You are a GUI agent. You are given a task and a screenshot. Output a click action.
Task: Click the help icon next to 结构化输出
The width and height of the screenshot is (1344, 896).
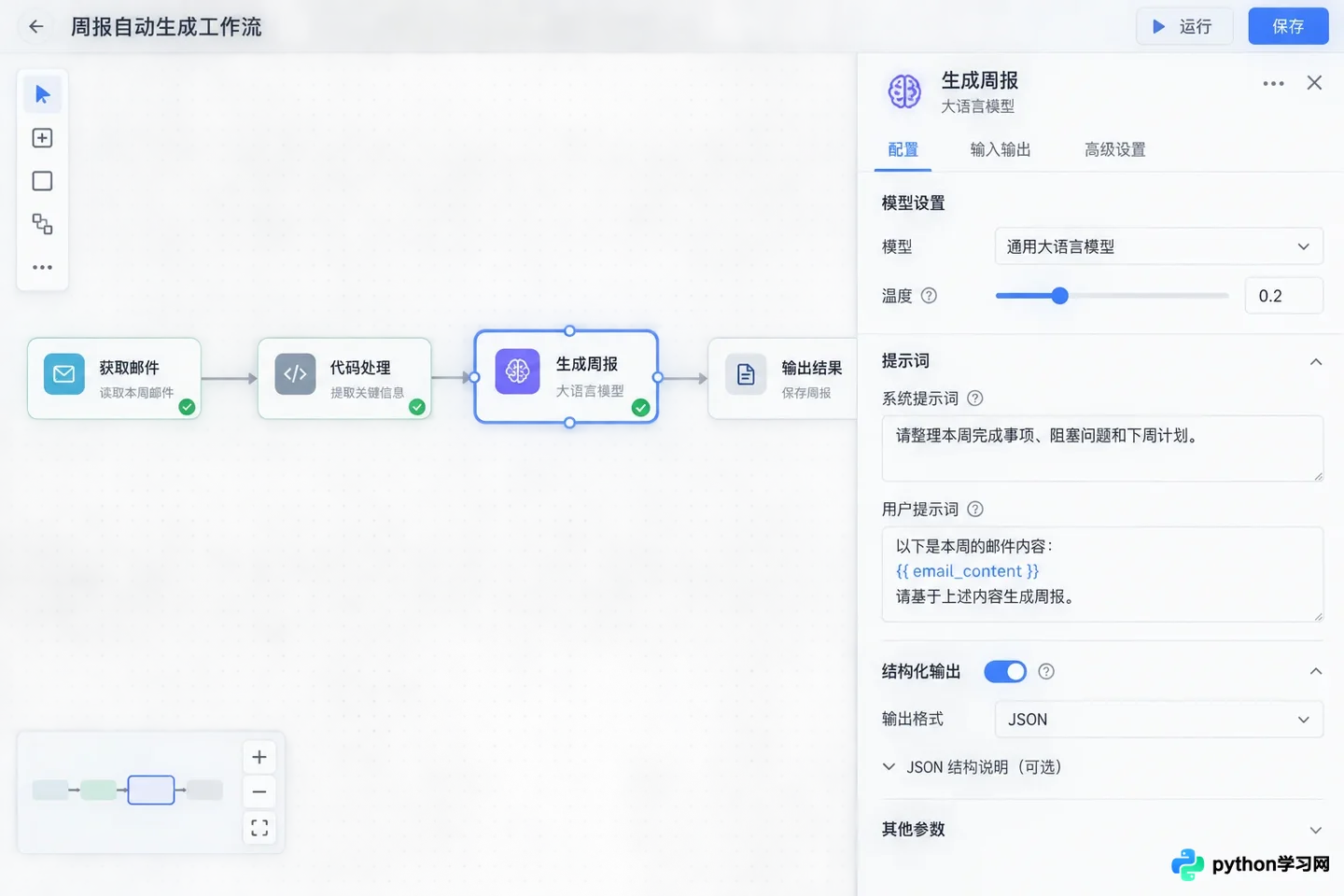(1046, 671)
